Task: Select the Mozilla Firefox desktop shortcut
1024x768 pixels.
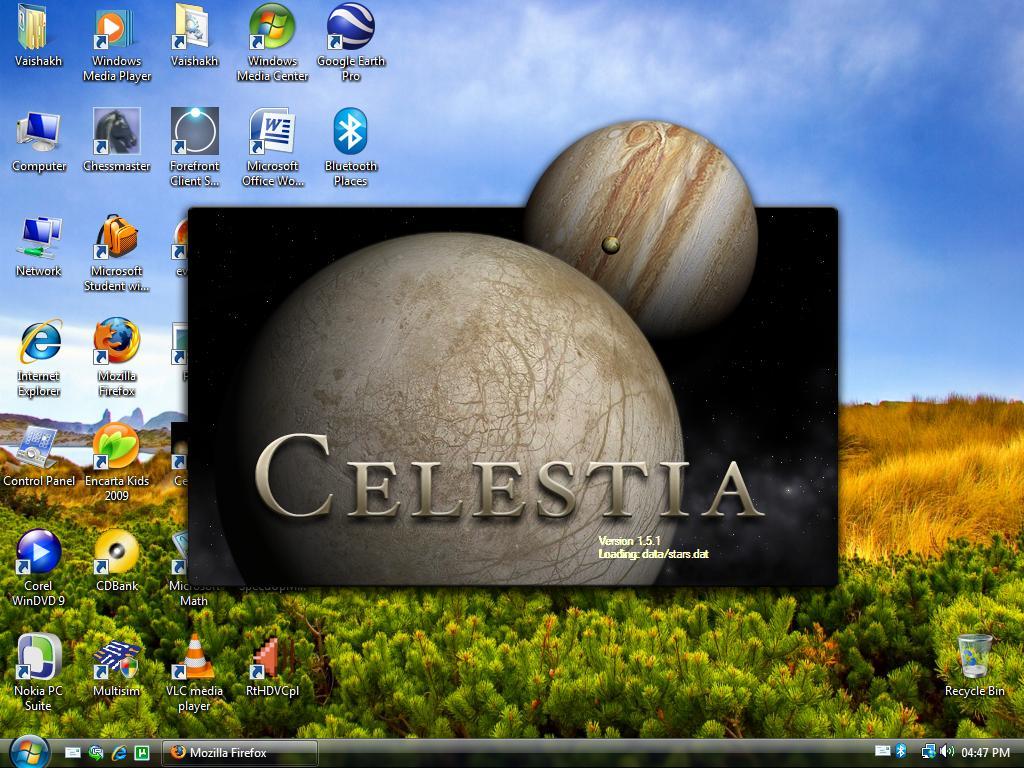Action: (x=116, y=359)
